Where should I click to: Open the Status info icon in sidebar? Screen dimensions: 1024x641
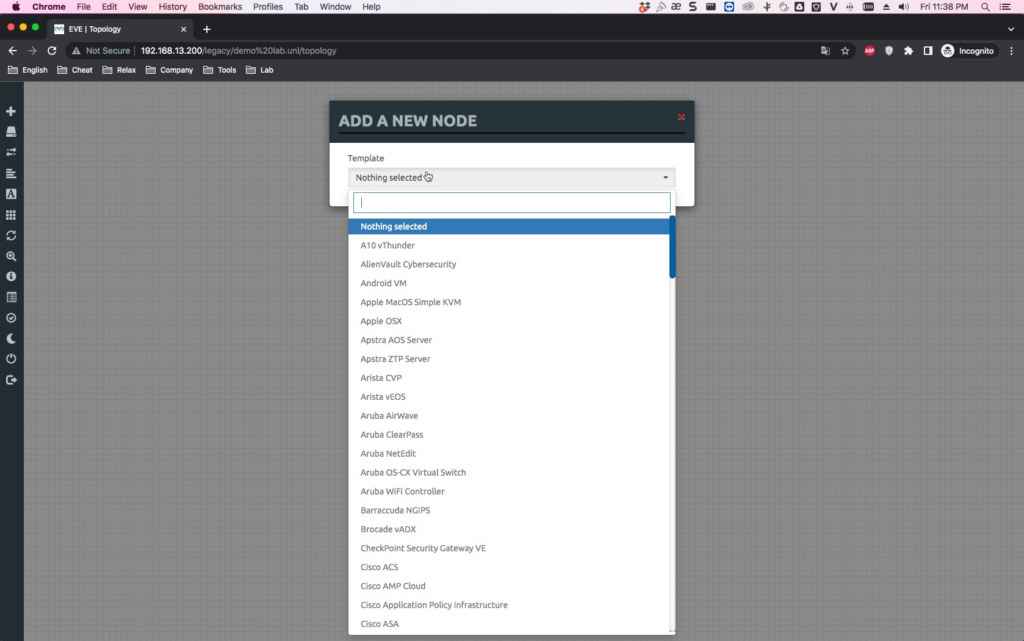coord(11,277)
